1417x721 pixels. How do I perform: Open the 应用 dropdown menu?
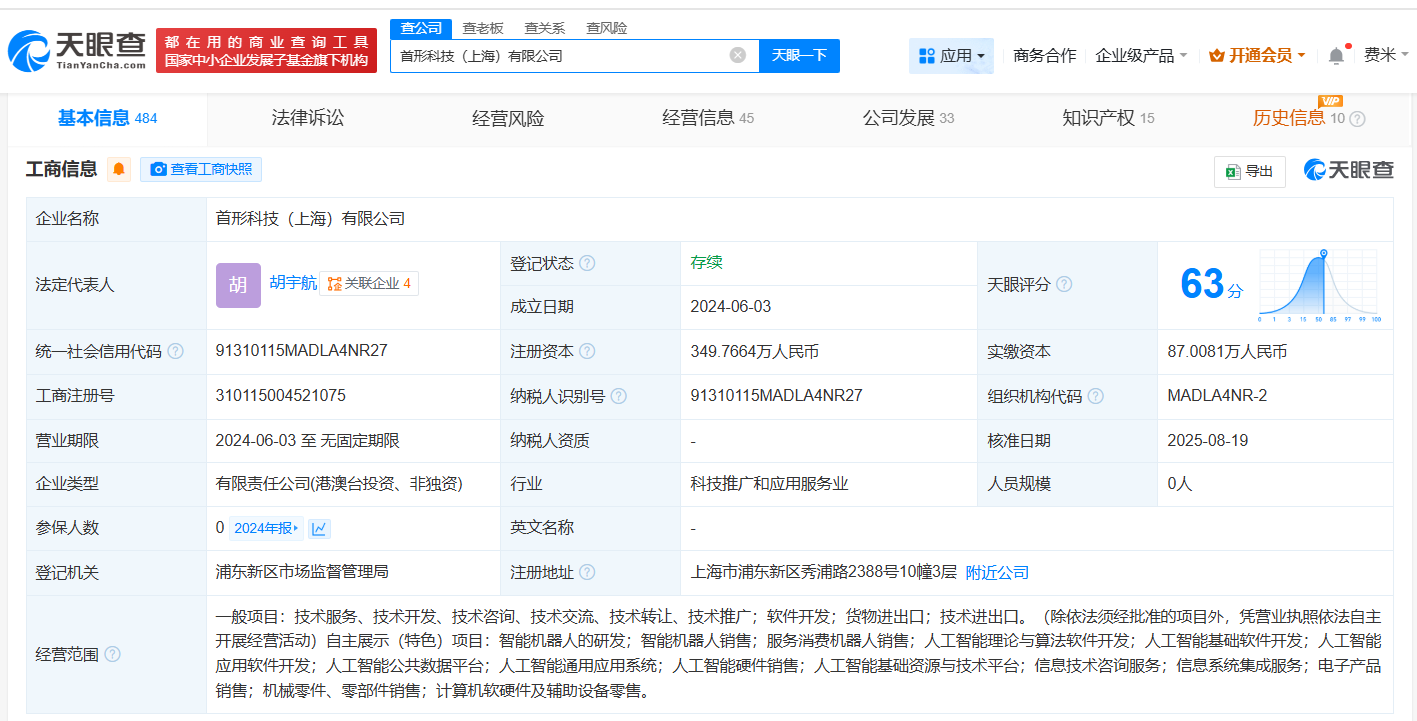(951, 56)
